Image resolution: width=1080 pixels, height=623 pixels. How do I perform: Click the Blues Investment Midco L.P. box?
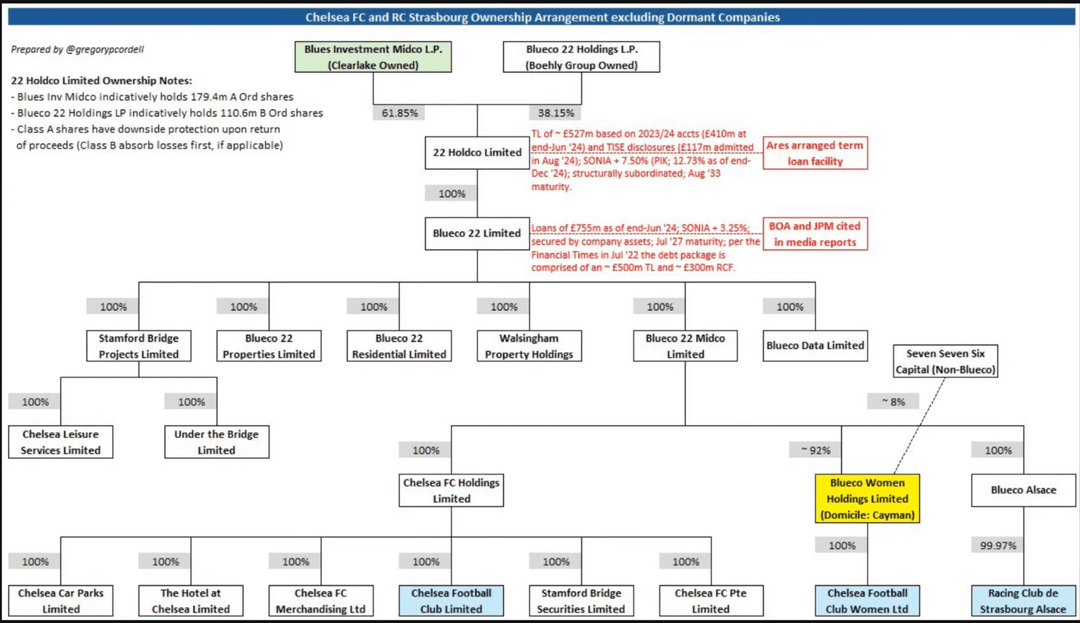click(x=373, y=57)
